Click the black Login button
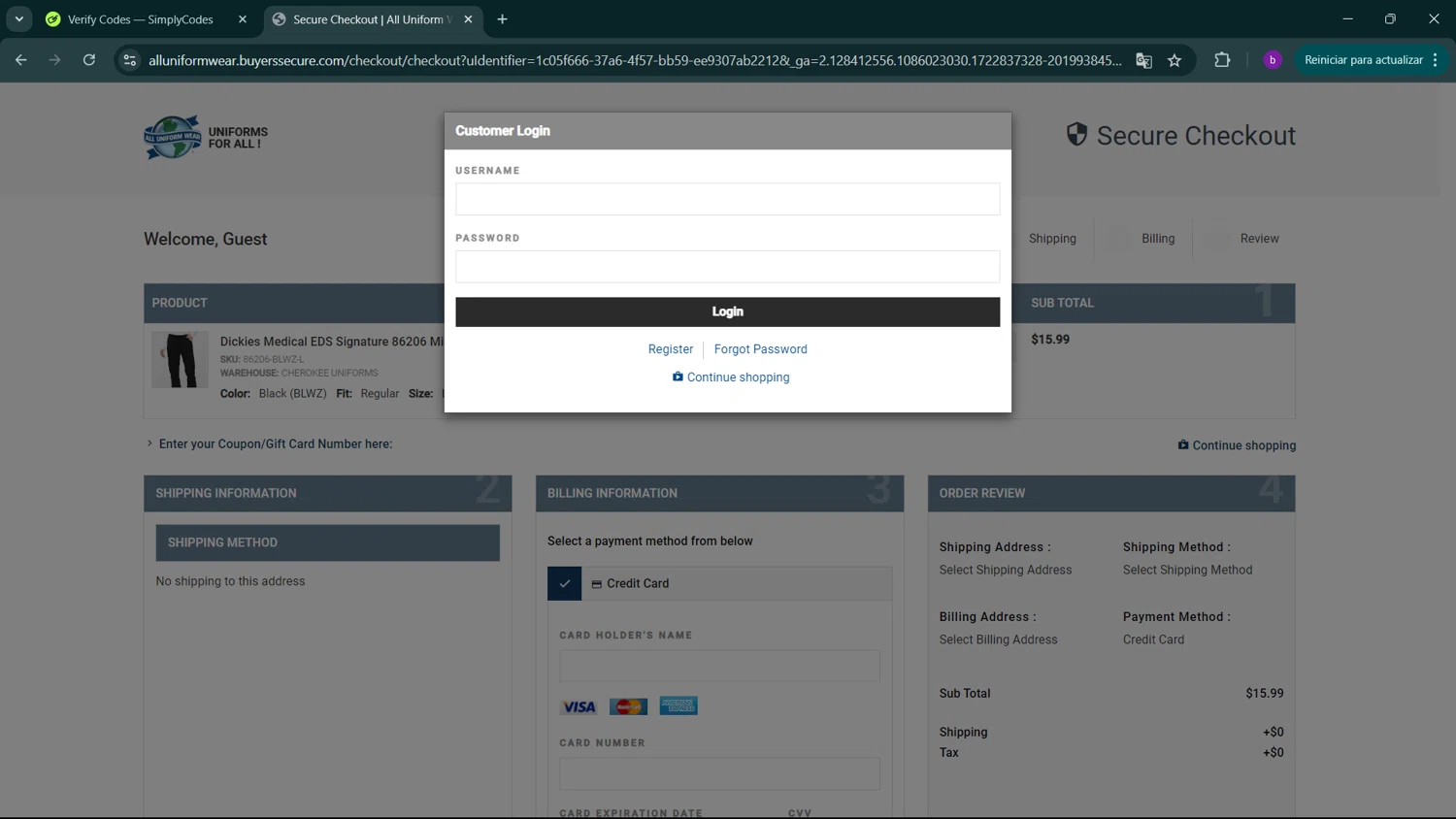The width and height of the screenshot is (1456, 819). point(727,311)
